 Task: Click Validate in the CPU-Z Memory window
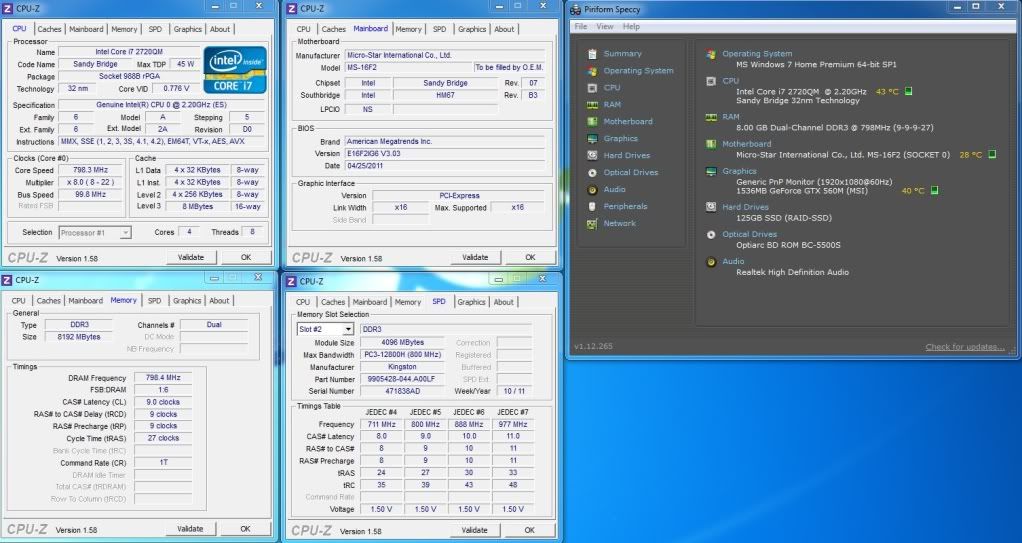(x=190, y=529)
